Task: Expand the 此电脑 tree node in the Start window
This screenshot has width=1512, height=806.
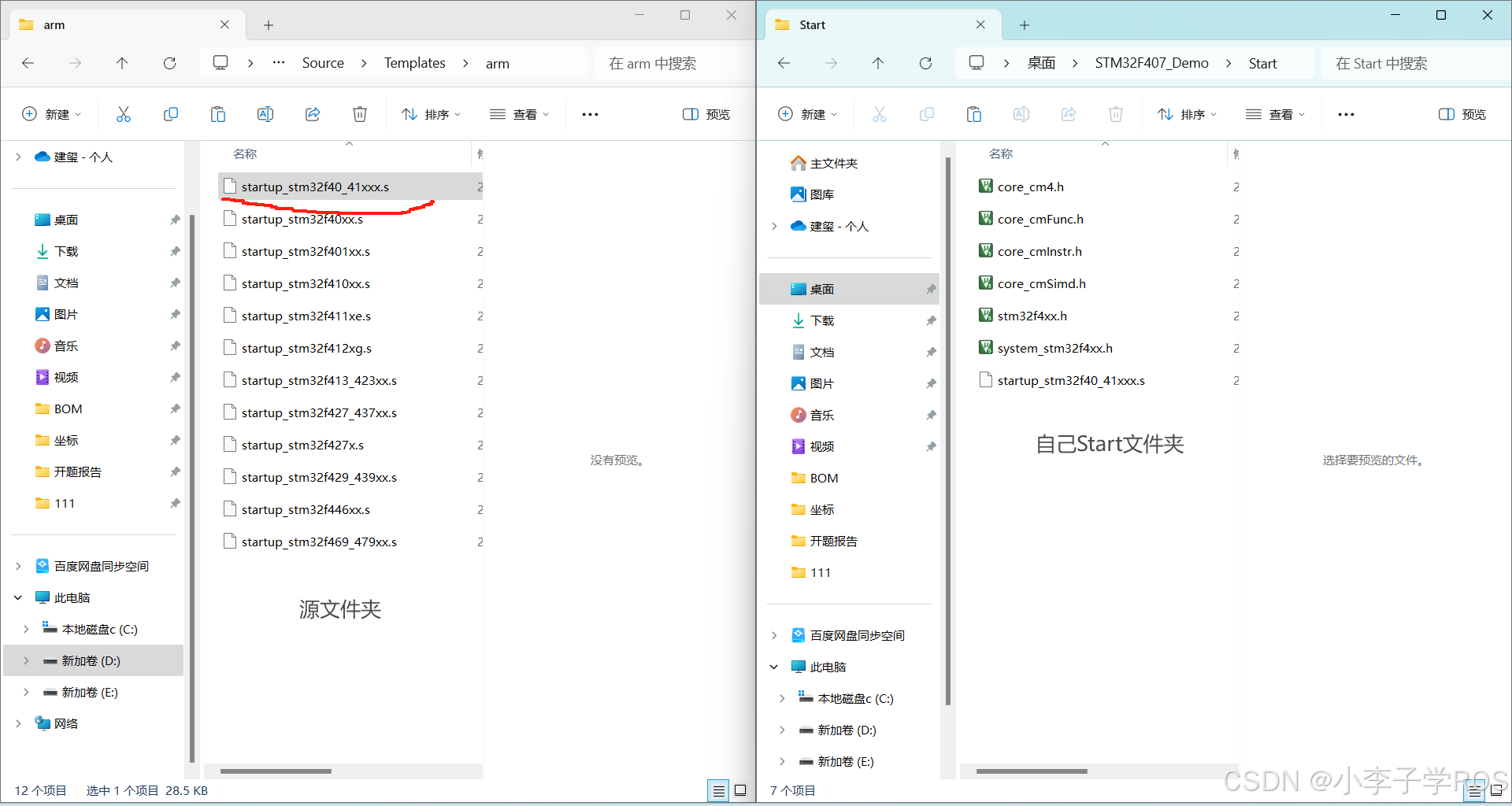Action: coord(773,666)
